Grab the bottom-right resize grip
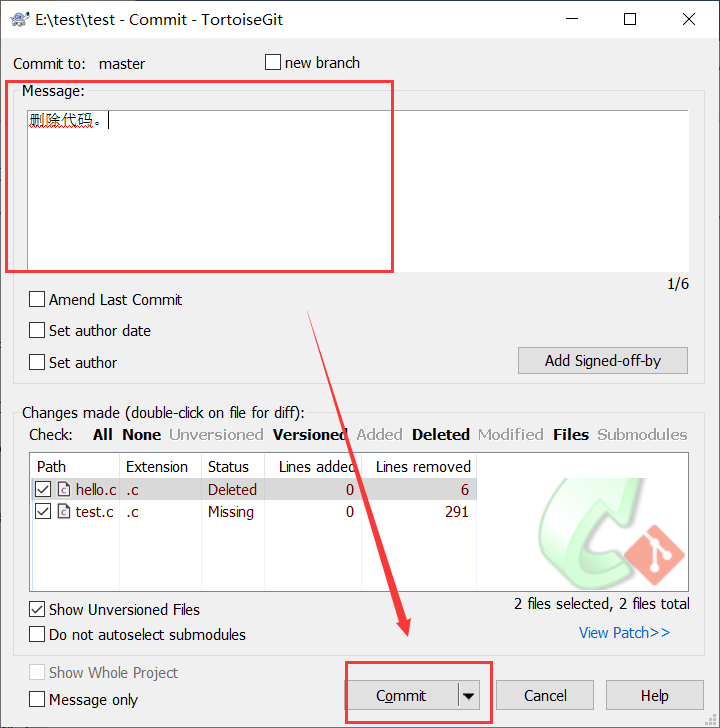This screenshot has height=728, width=720. [x=711, y=720]
